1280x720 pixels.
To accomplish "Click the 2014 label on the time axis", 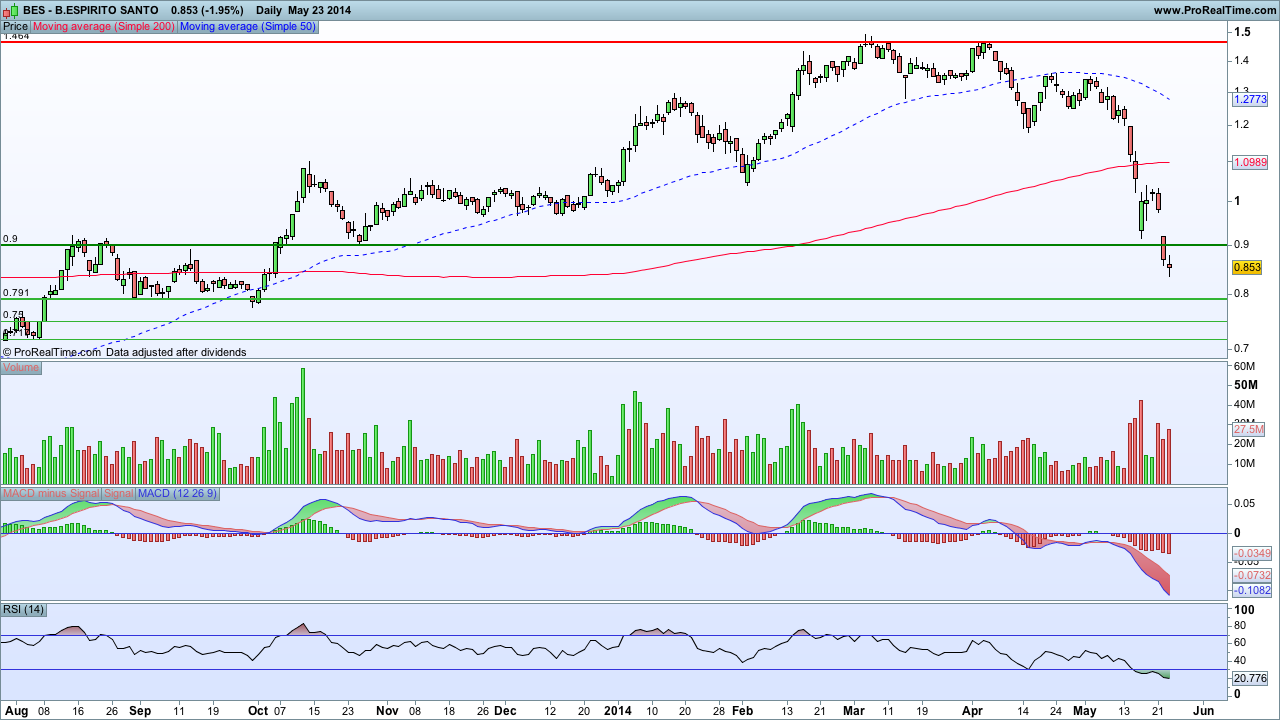I will point(617,711).
